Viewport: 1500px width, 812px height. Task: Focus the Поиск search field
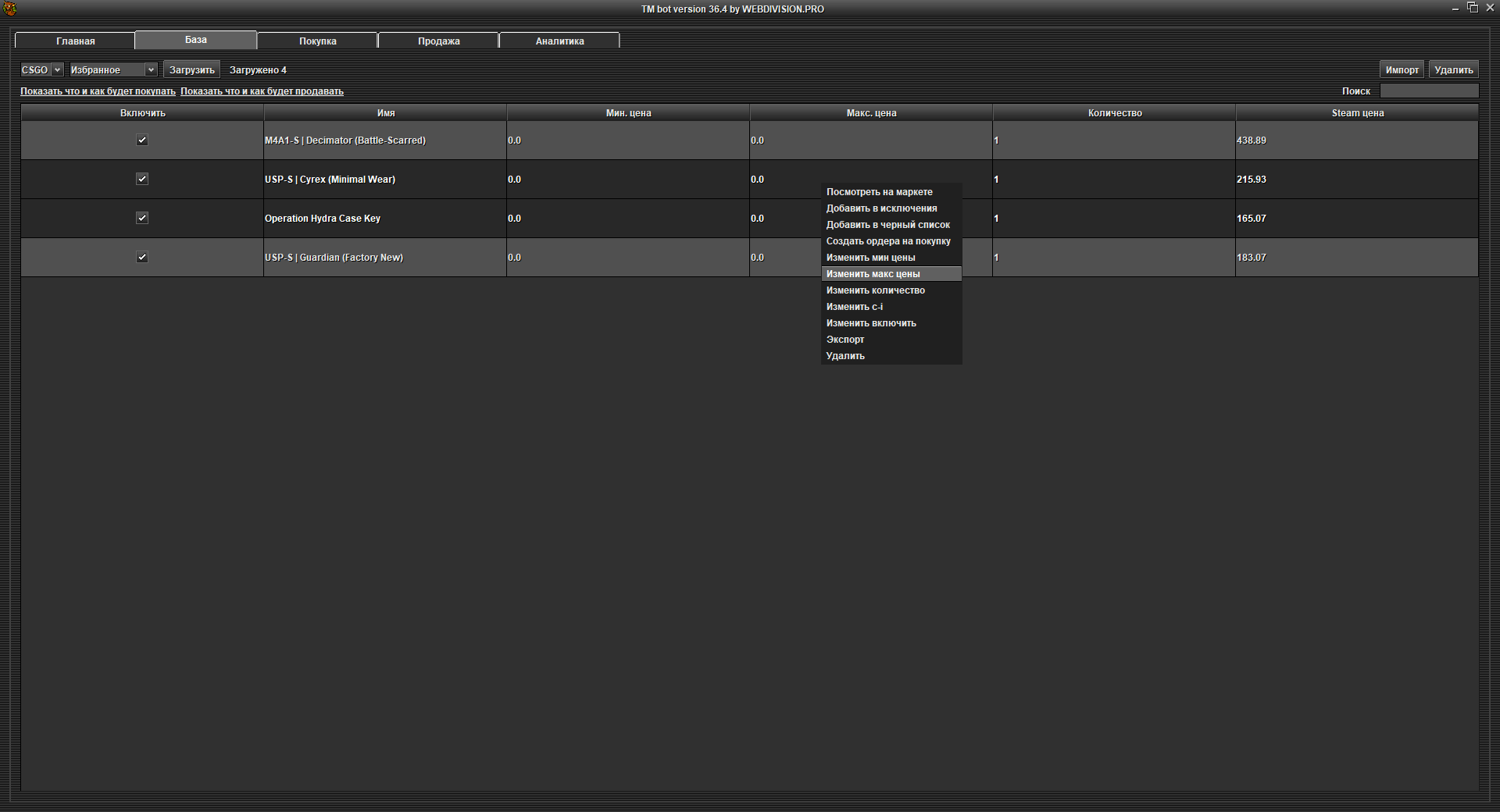pos(1429,91)
